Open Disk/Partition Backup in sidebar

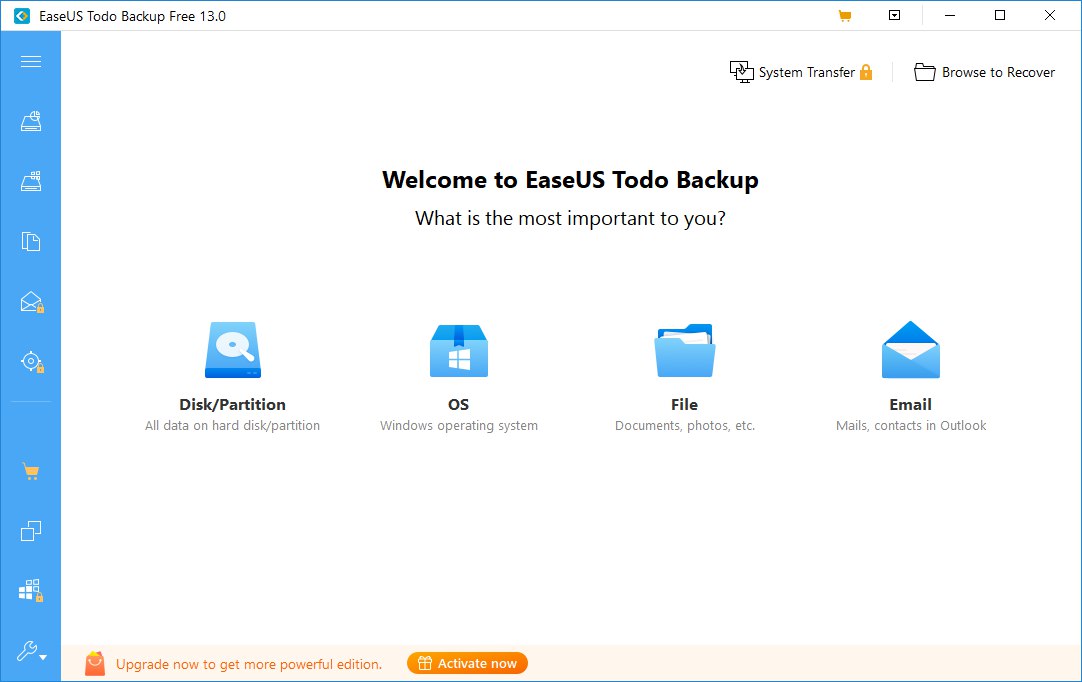[x=30, y=121]
